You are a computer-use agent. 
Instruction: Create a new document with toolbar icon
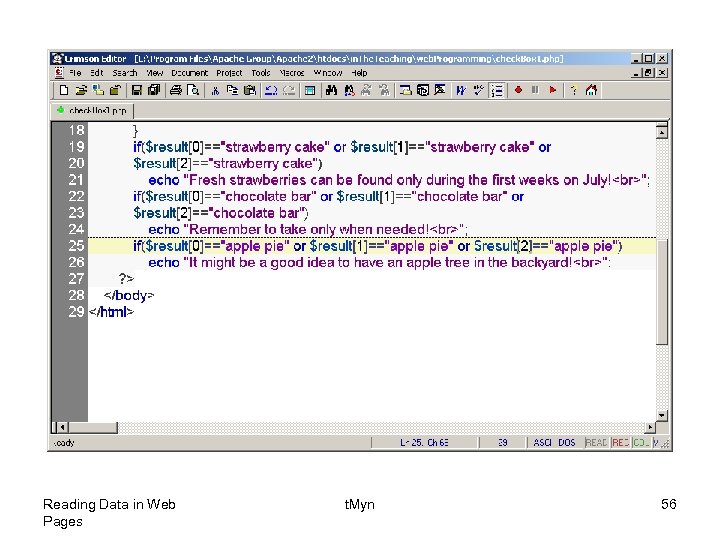[x=64, y=90]
